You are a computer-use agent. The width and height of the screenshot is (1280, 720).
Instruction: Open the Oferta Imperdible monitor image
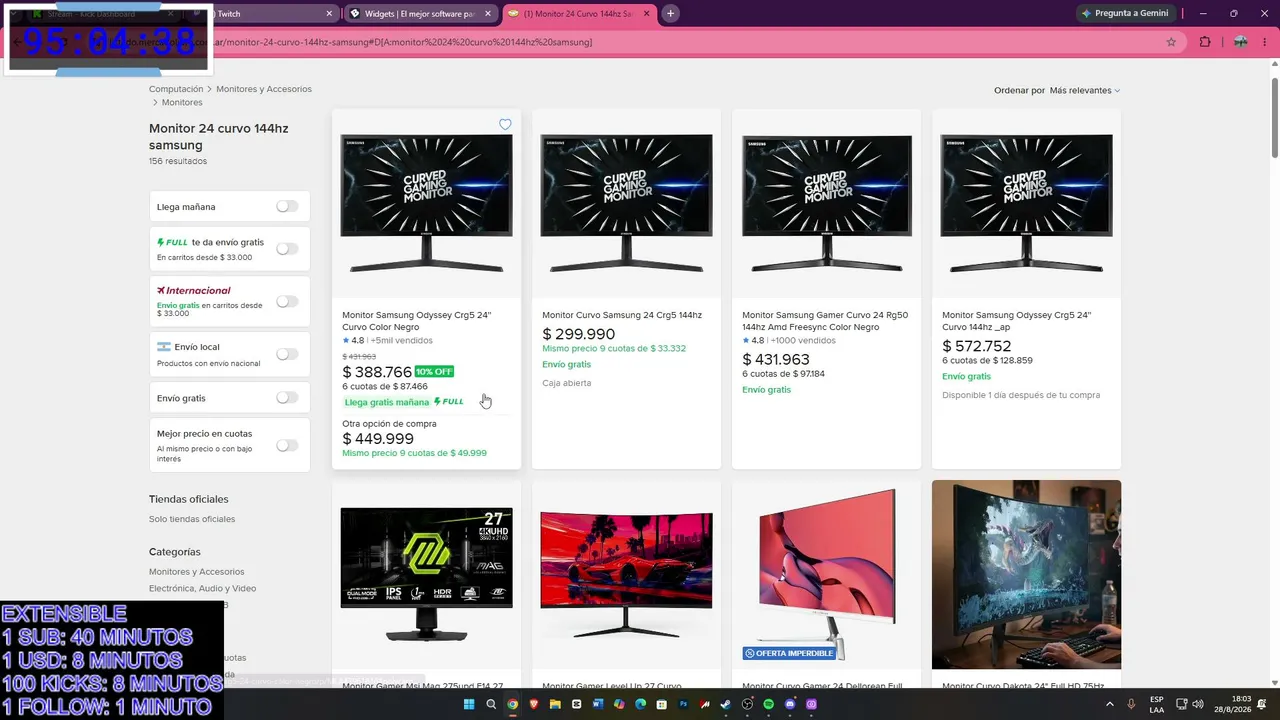(826, 575)
